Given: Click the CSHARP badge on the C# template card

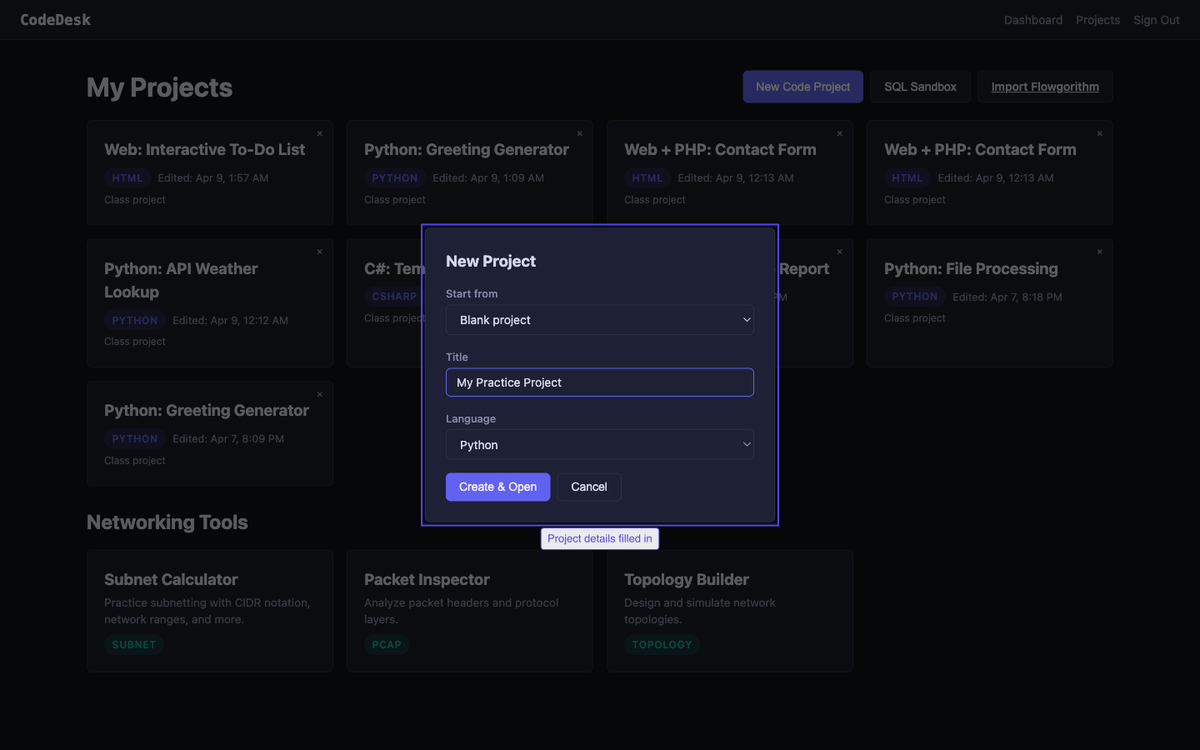Looking at the screenshot, I should tap(393, 296).
